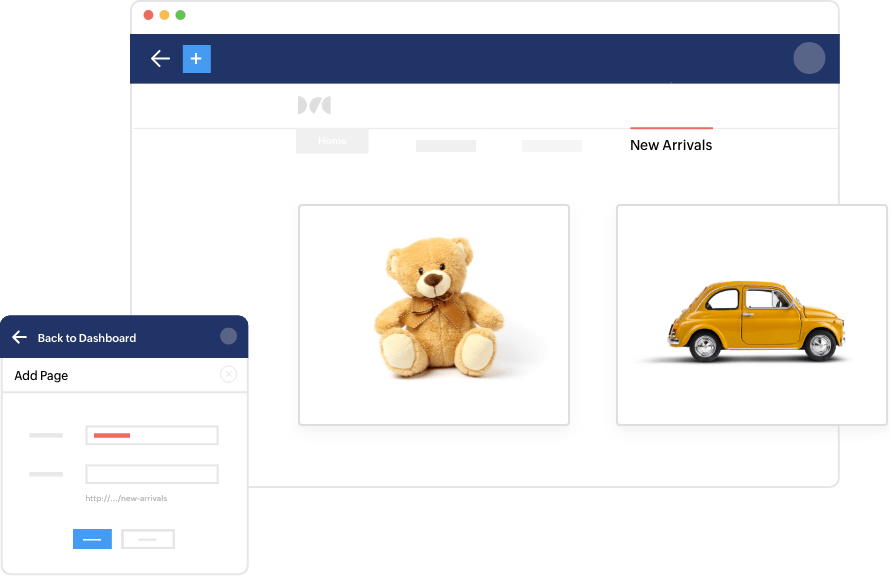Open the yellow car product card

tap(752, 315)
